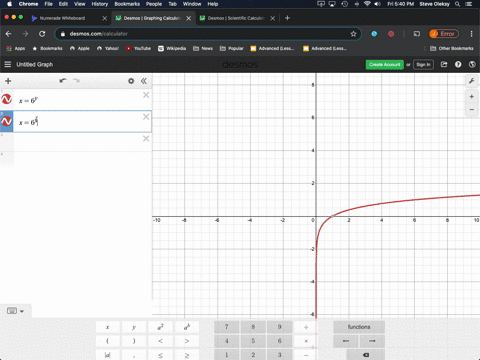This screenshot has width=480, height=360.
Task: Tap the x key on keypad
Action: click(x=107, y=327)
